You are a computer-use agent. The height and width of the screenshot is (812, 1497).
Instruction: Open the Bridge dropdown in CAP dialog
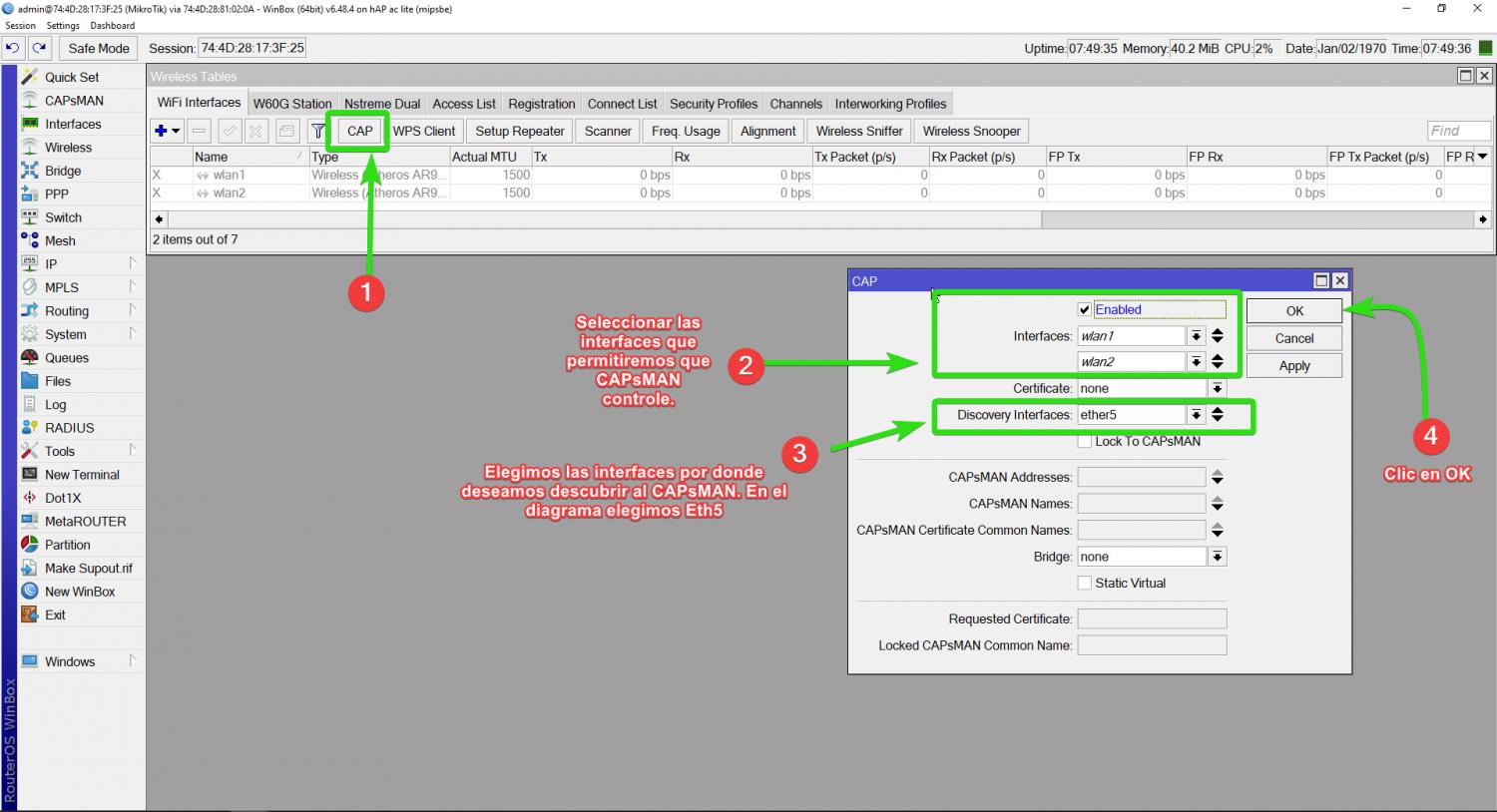[1218, 558]
